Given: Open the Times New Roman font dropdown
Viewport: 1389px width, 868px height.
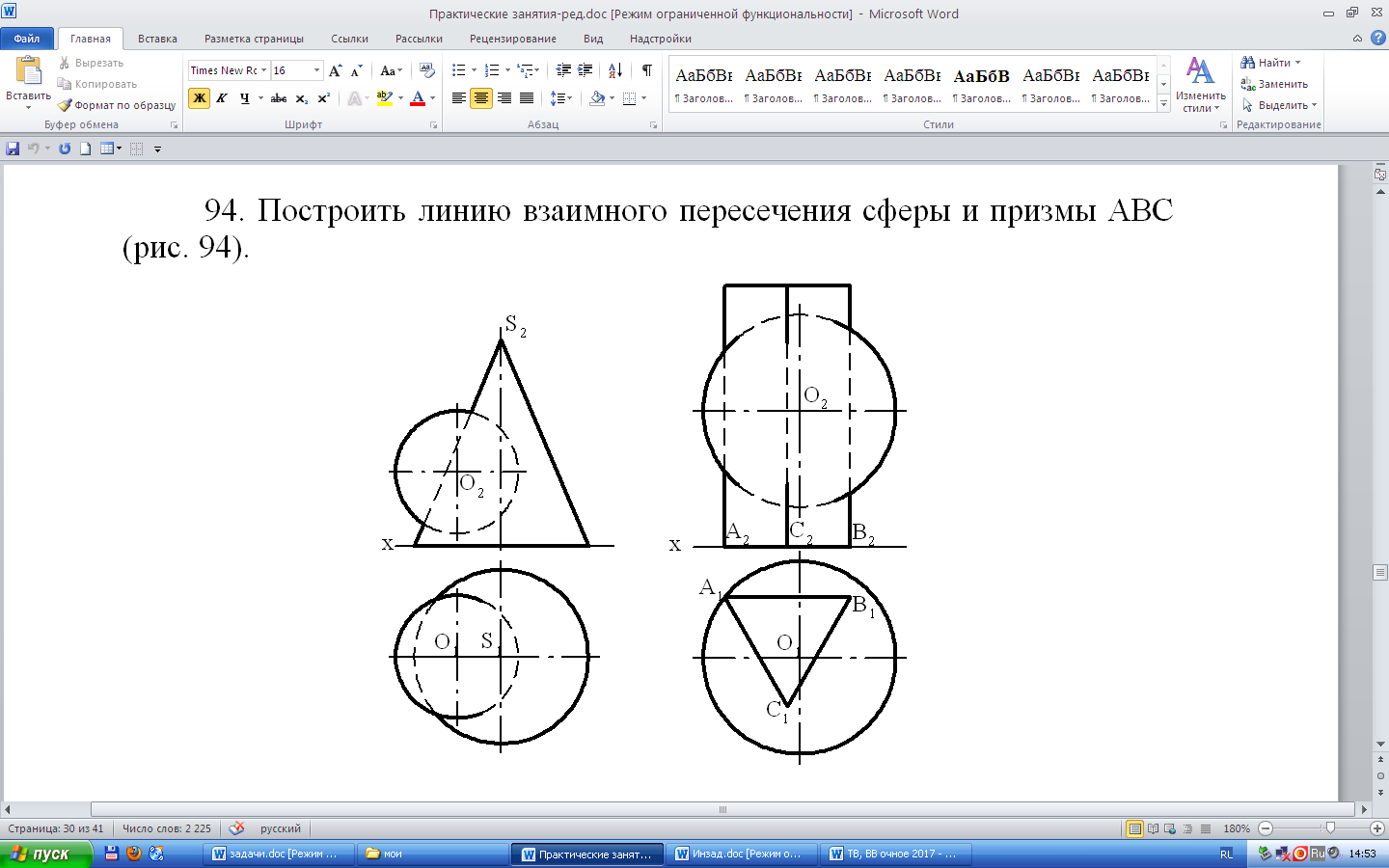Looking at the screenshot, I should point(263,70).
